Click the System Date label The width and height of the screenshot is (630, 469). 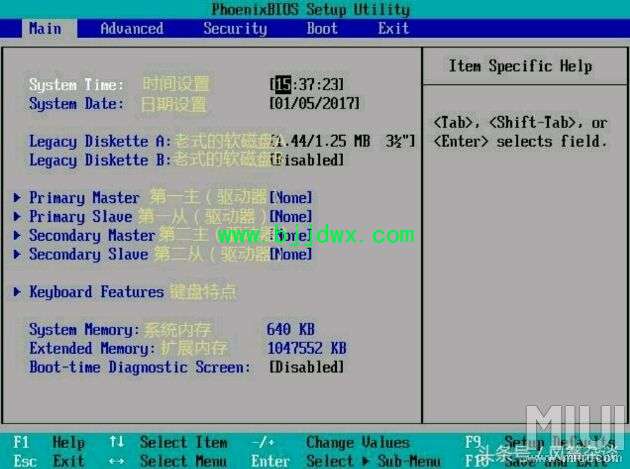click(76, 103)
